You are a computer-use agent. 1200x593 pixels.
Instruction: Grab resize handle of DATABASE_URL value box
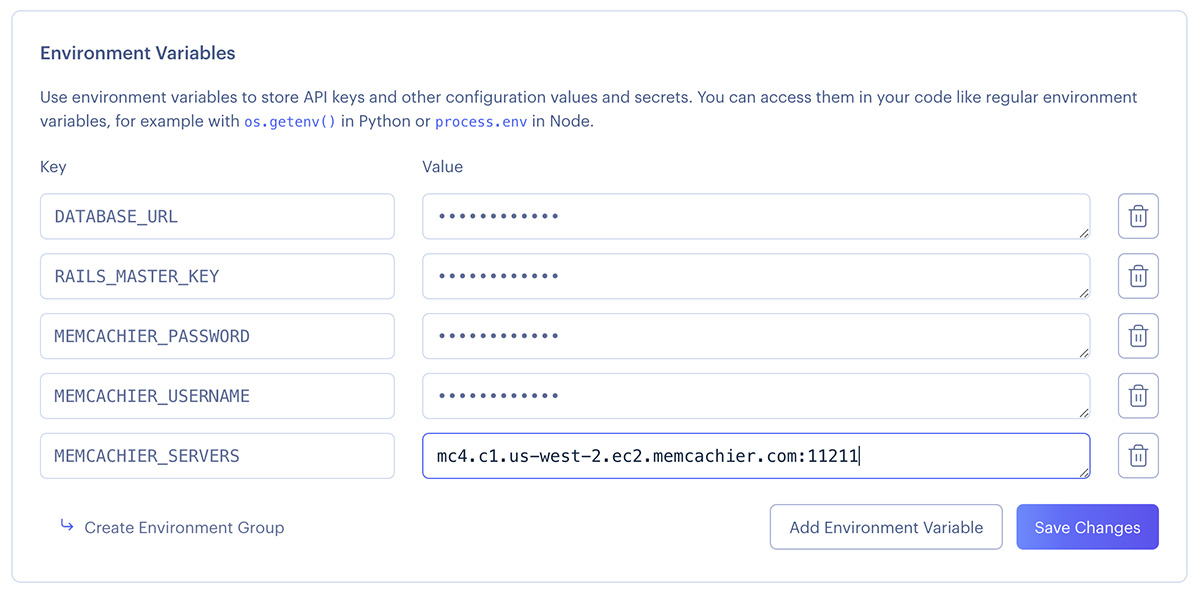pyautogui.click(x=1083, y=233)
